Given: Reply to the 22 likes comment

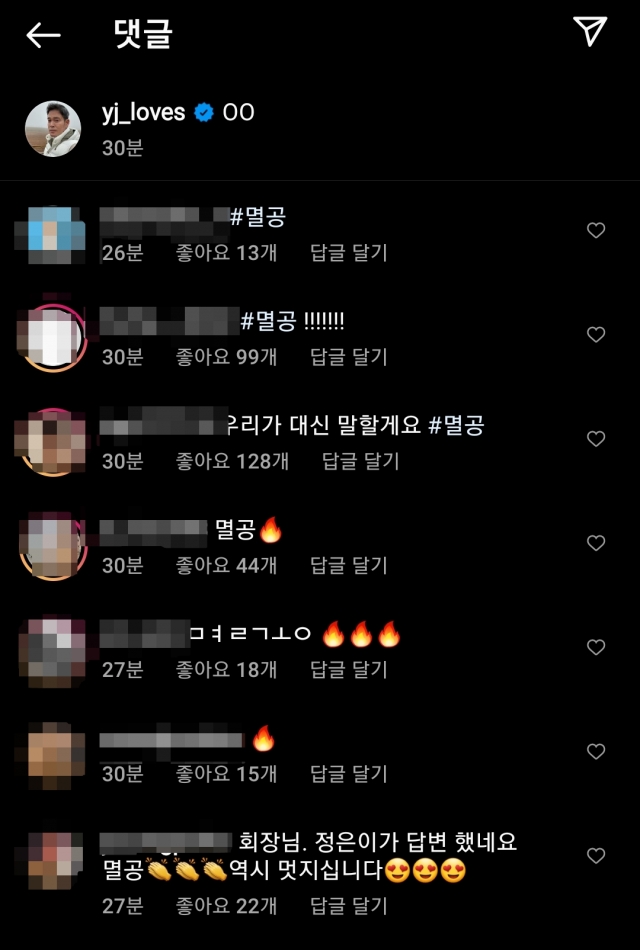Looking at the screenshot, I should tap(348, 906).
